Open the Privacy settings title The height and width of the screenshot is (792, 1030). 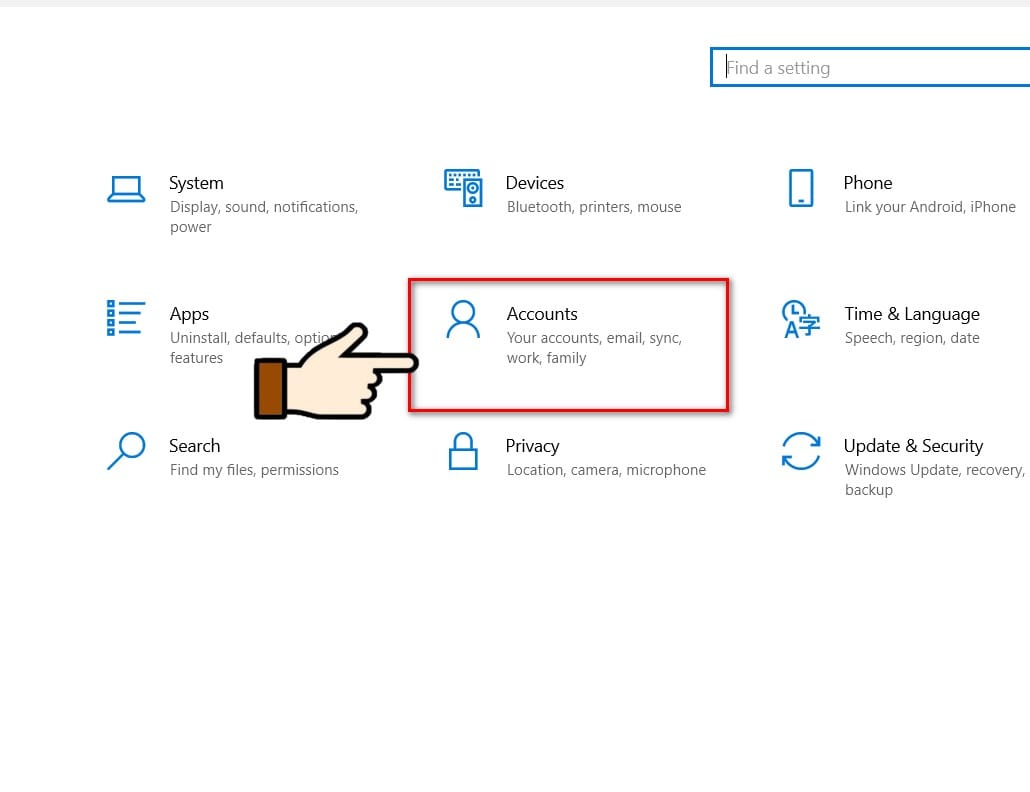532,447
